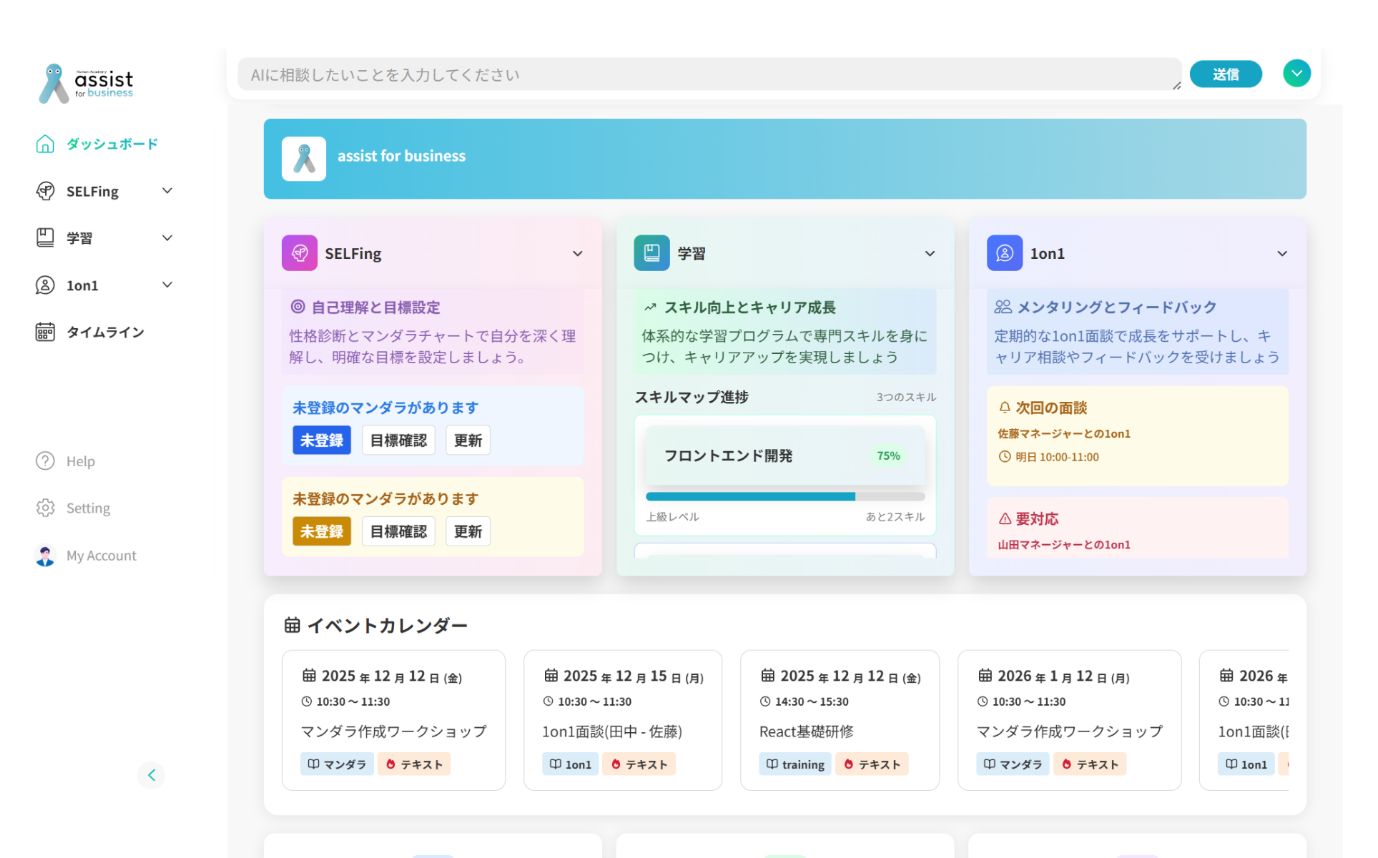The width and height of the screenshot is (1378, 858).
Task: Toggle the green round dropdown button beside 送信
Action: [1296, 73]
